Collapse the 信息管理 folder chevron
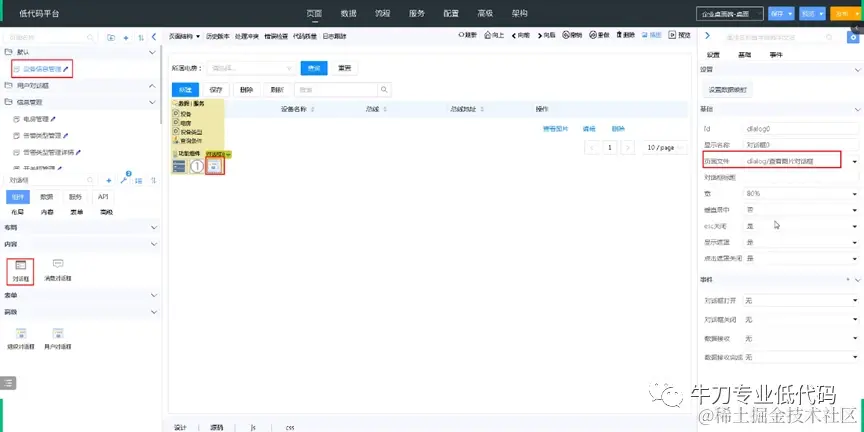 tap(153, 102)
